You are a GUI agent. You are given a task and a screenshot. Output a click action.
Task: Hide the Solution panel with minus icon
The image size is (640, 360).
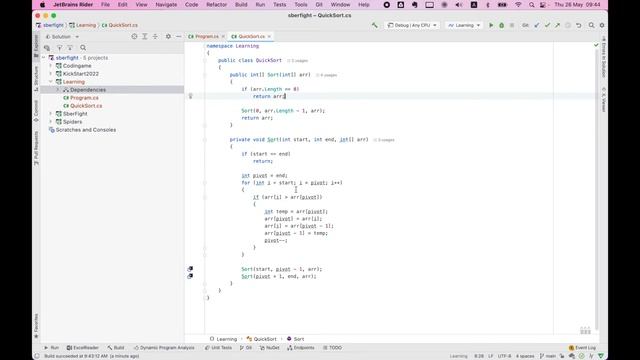click(178, 36)
